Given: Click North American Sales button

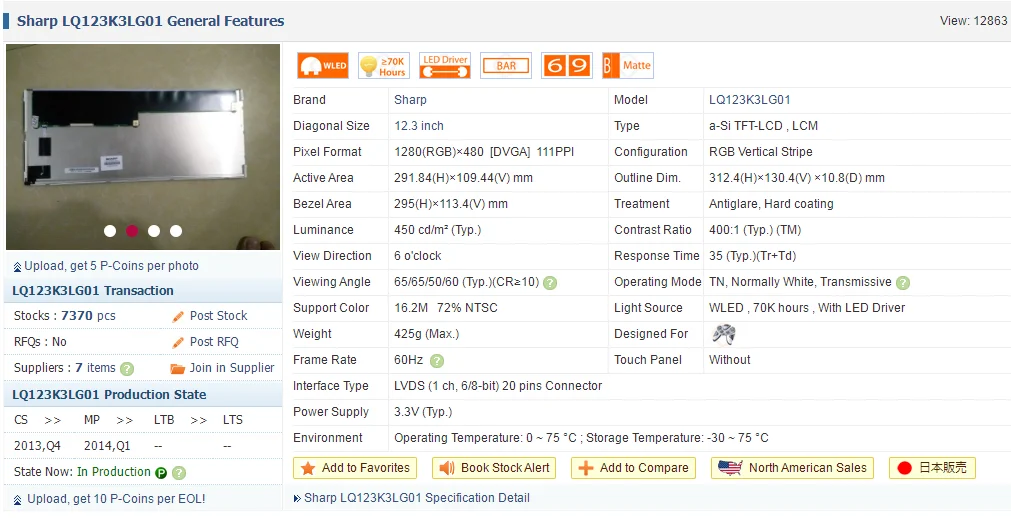Looking at the screenshot, I should [x=792, y=468].
